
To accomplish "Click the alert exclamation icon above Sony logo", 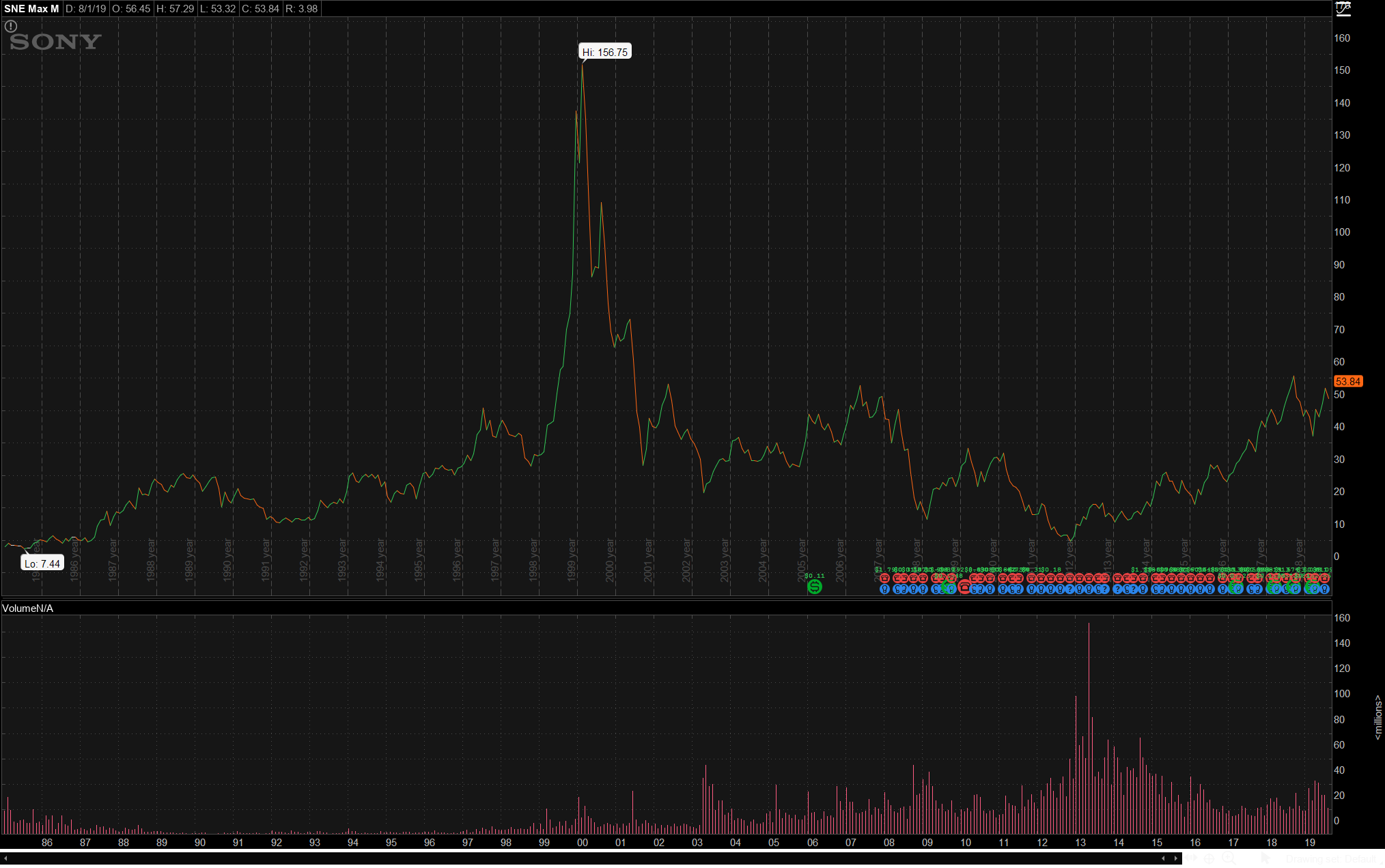I will (x=10, y=26).
